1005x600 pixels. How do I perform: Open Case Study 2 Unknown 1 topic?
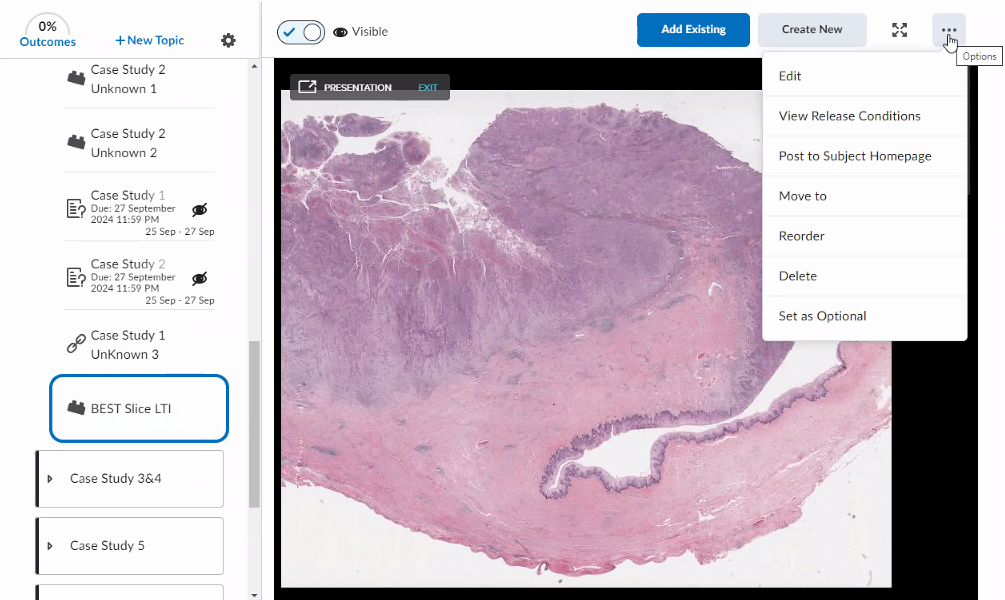(x=128, y=79)
